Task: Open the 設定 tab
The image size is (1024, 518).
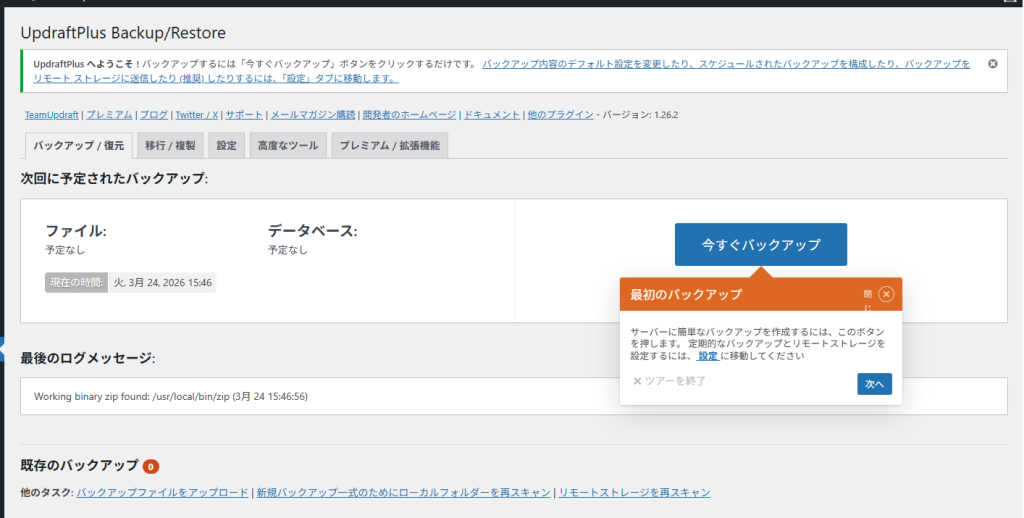Action: pos(227,146)
